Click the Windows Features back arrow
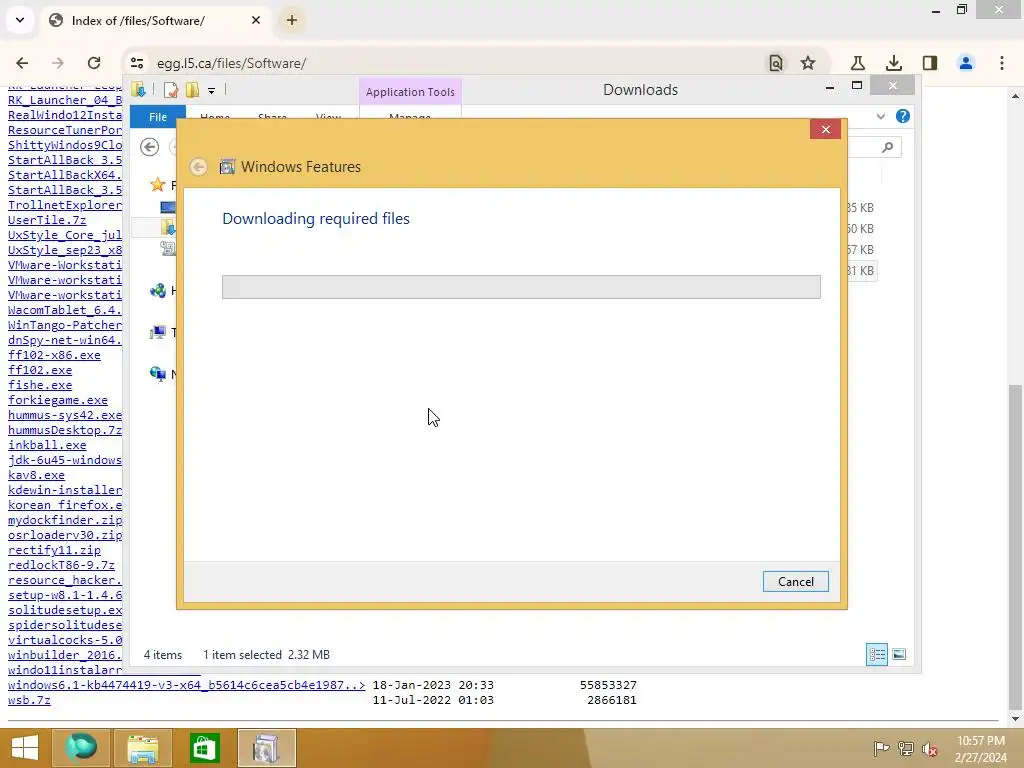 (x=199, y=167)
